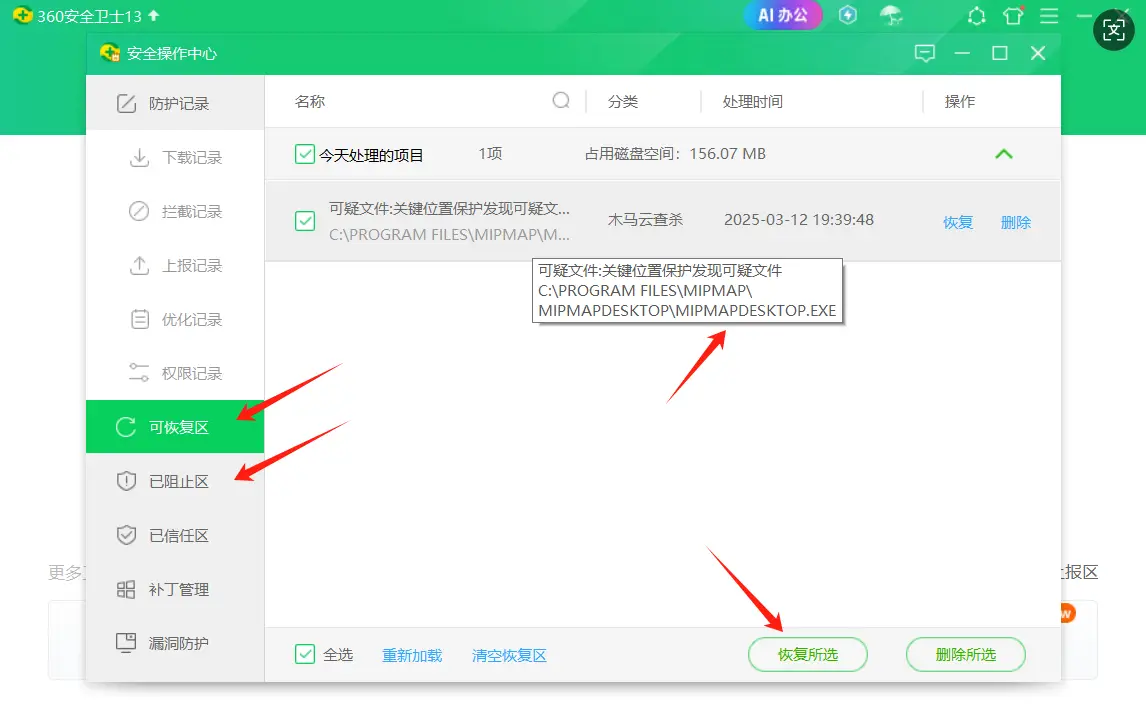Open the main hamburger menu icon
This screenshot has height=717, width=1146.
(1049, 16)
